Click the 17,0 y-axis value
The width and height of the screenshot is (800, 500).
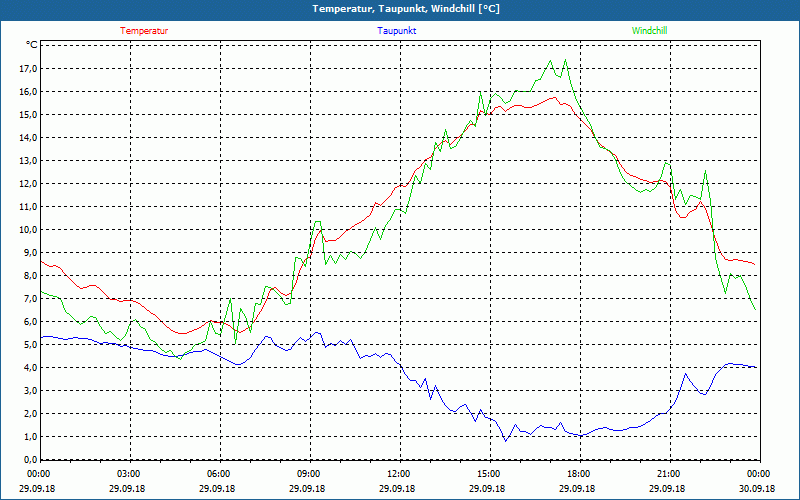[29, 69]
